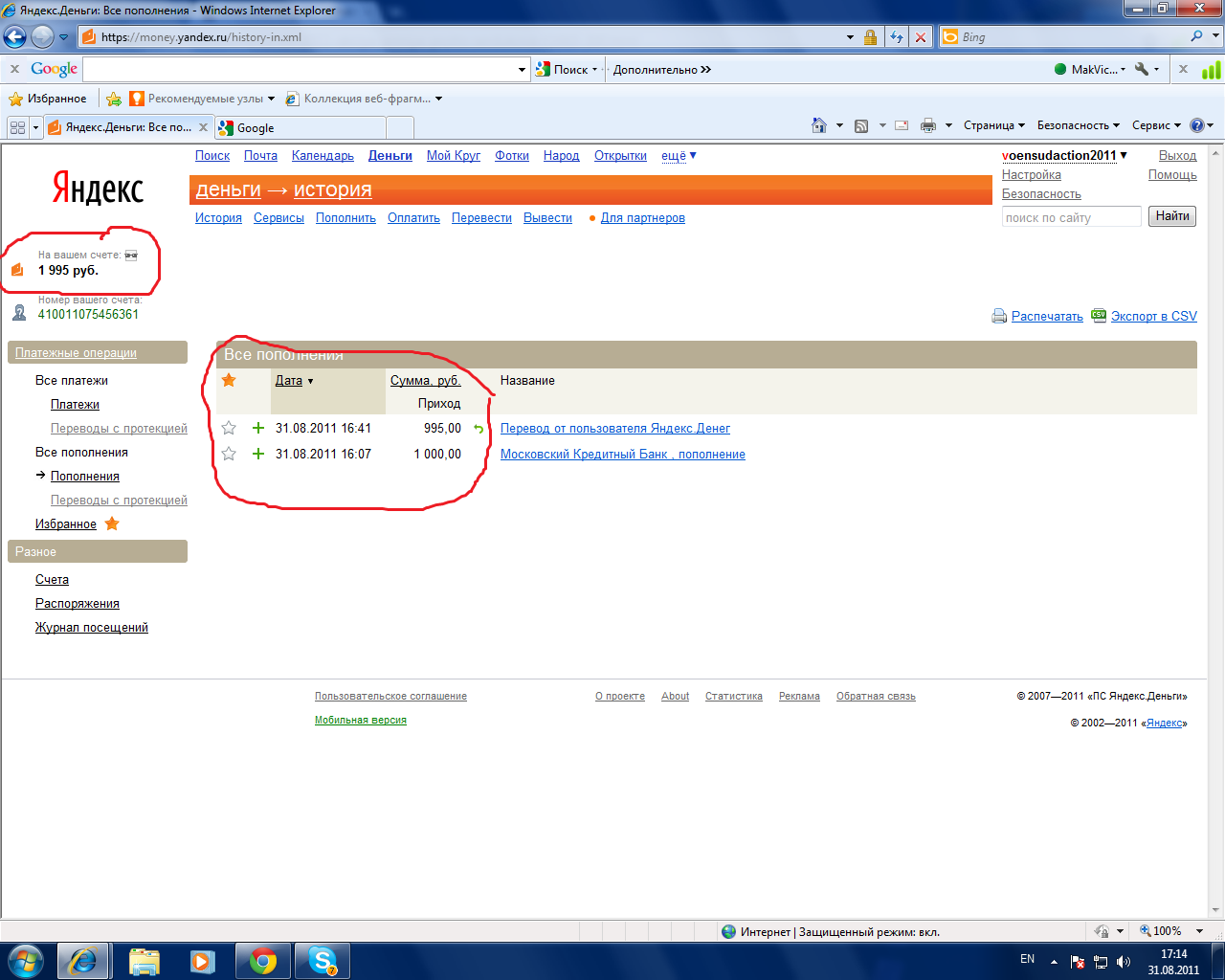
Task: Click the page scrollbar down arrow
Action: 1216,908
